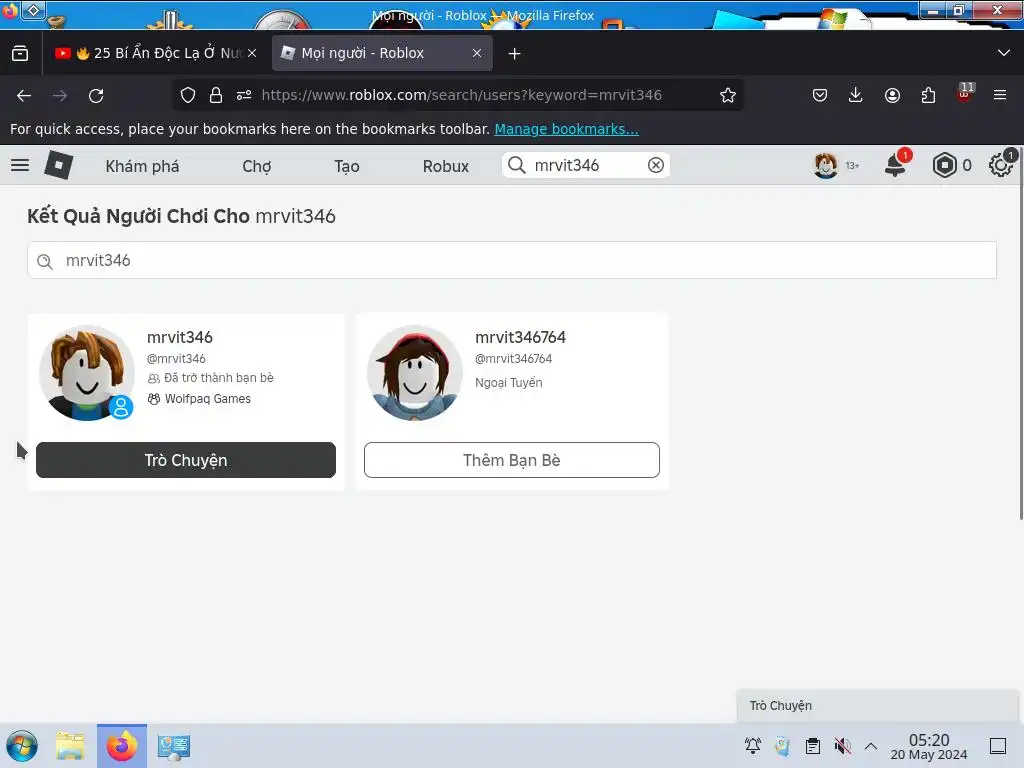1024x768 pixels.
Task: Go to Roblox home via the logo
Action: [x=59, y=165]
